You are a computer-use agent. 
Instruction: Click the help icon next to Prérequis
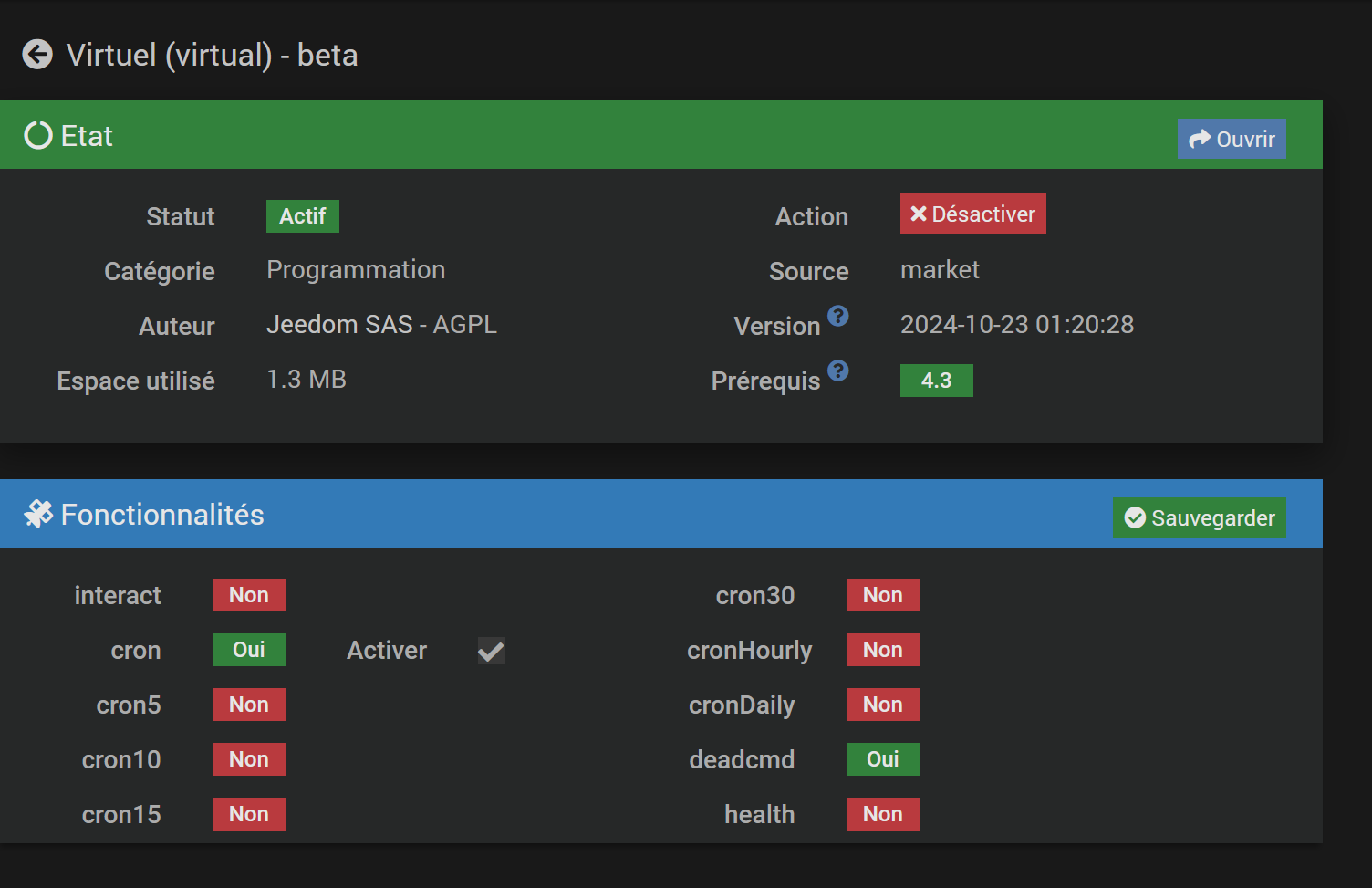pyautogui.click(x=838, y=371)
